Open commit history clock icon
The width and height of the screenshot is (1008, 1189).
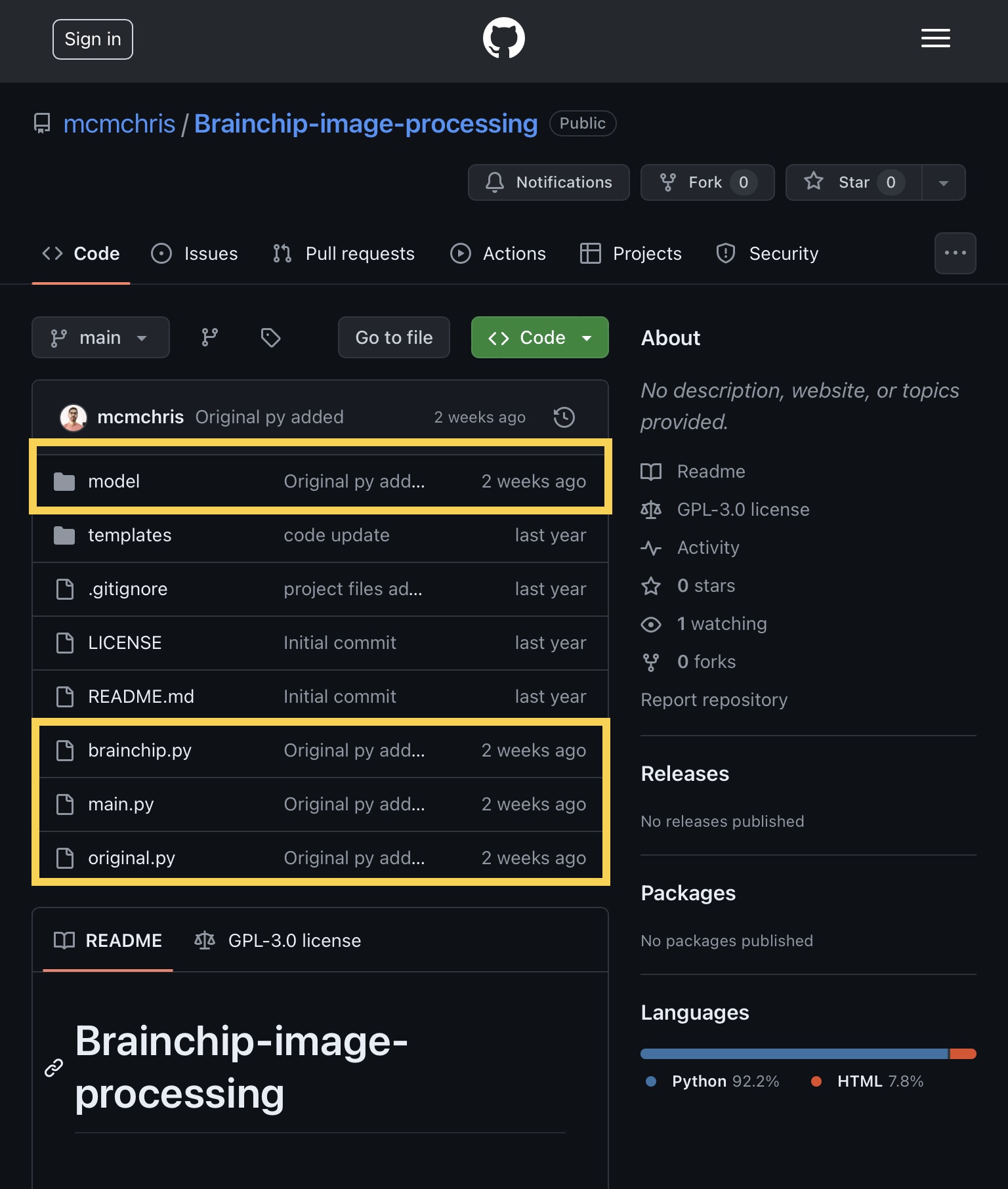[564, 417]
